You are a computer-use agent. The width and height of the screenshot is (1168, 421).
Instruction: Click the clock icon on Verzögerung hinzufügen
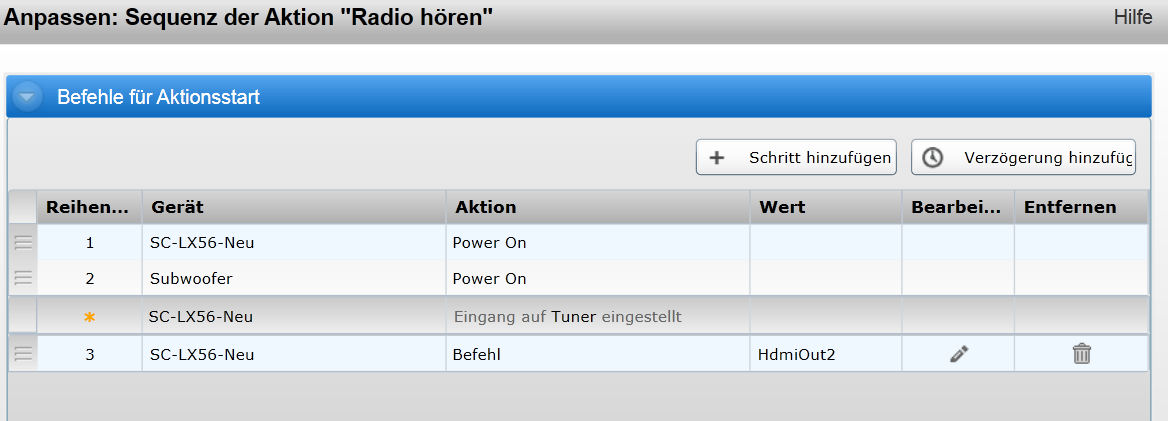[932, 158]
